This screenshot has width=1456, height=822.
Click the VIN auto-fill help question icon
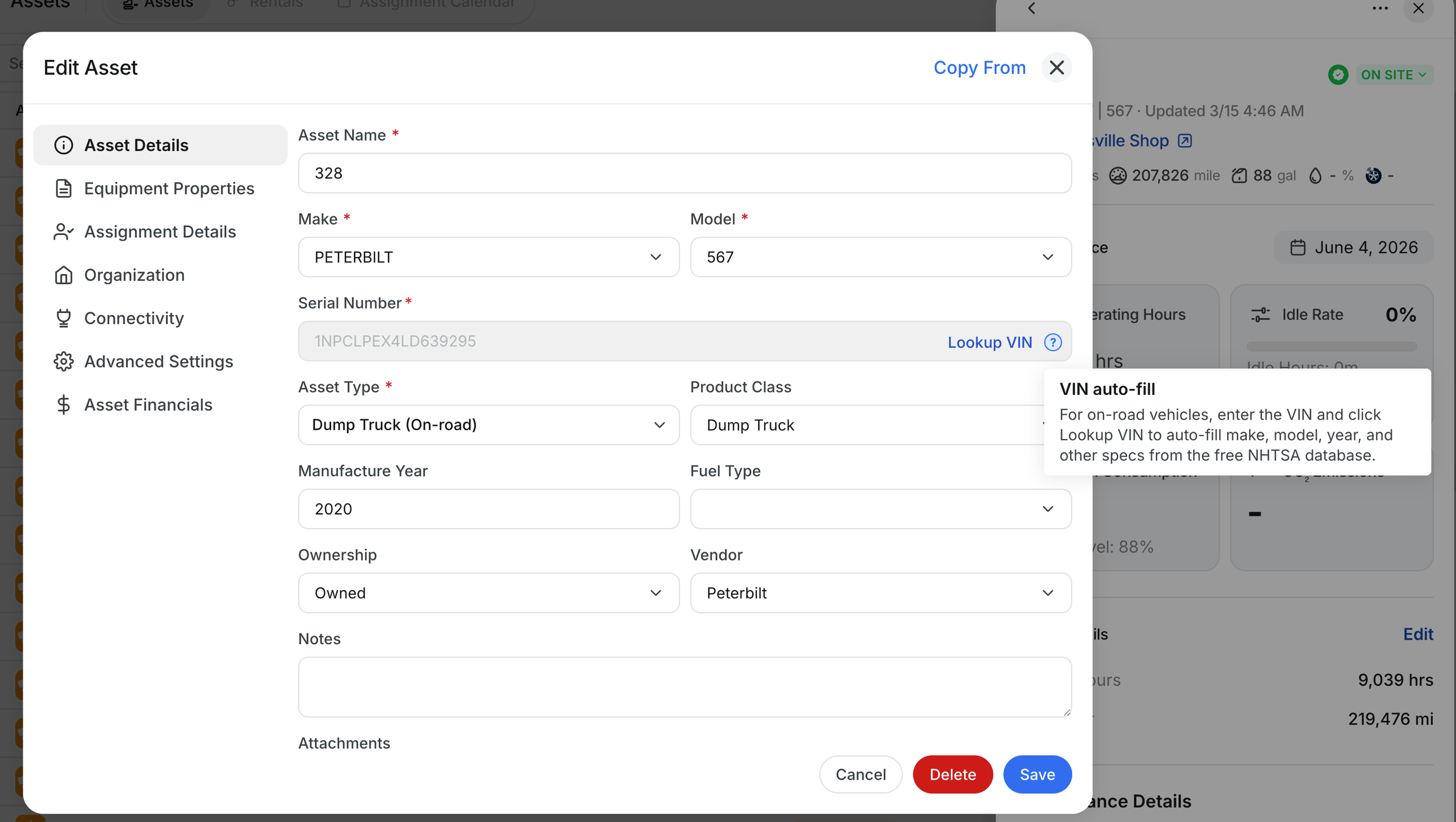tap(1052, 342)
